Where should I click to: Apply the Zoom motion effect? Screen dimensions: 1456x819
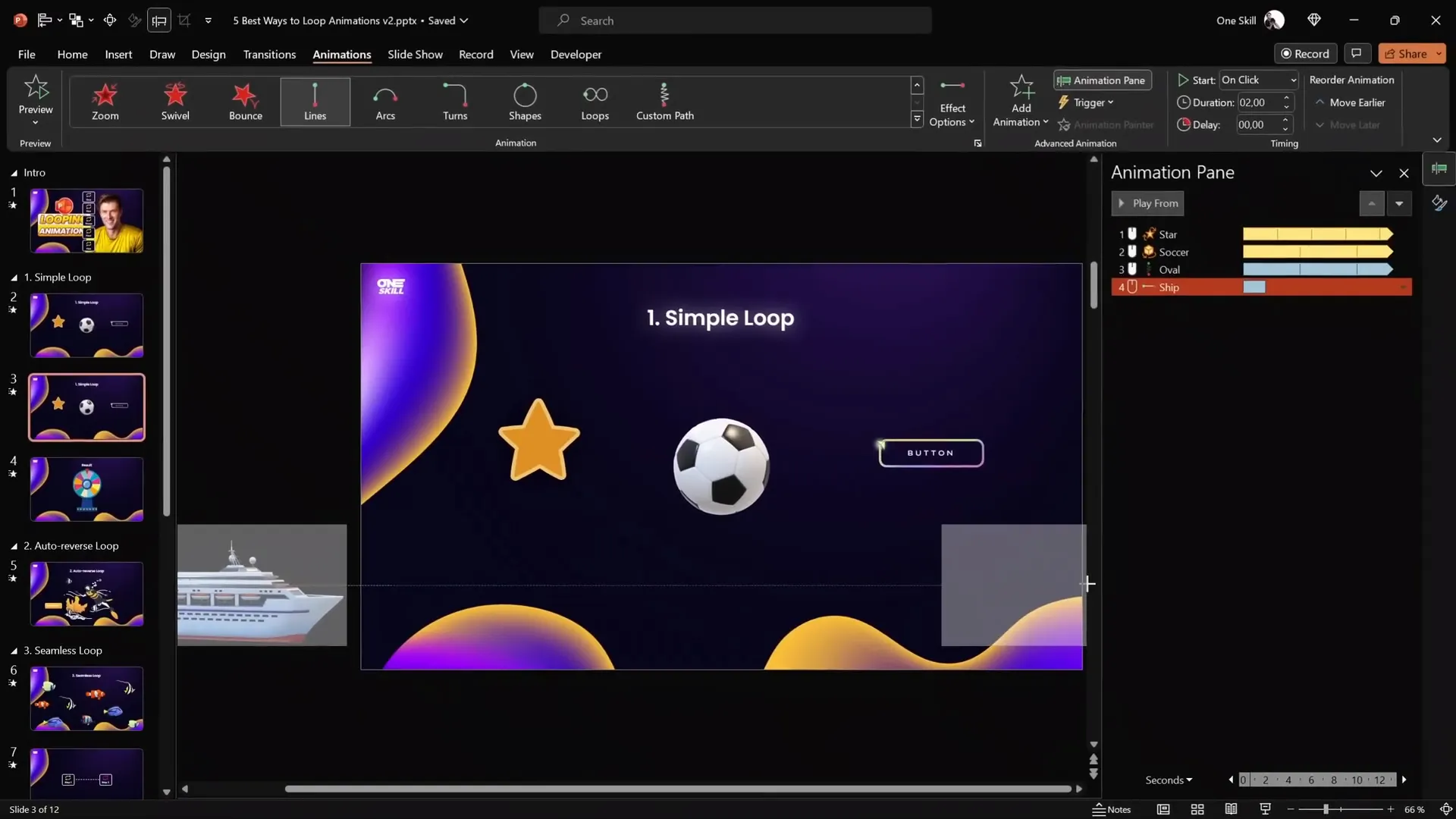click(105, 102)
